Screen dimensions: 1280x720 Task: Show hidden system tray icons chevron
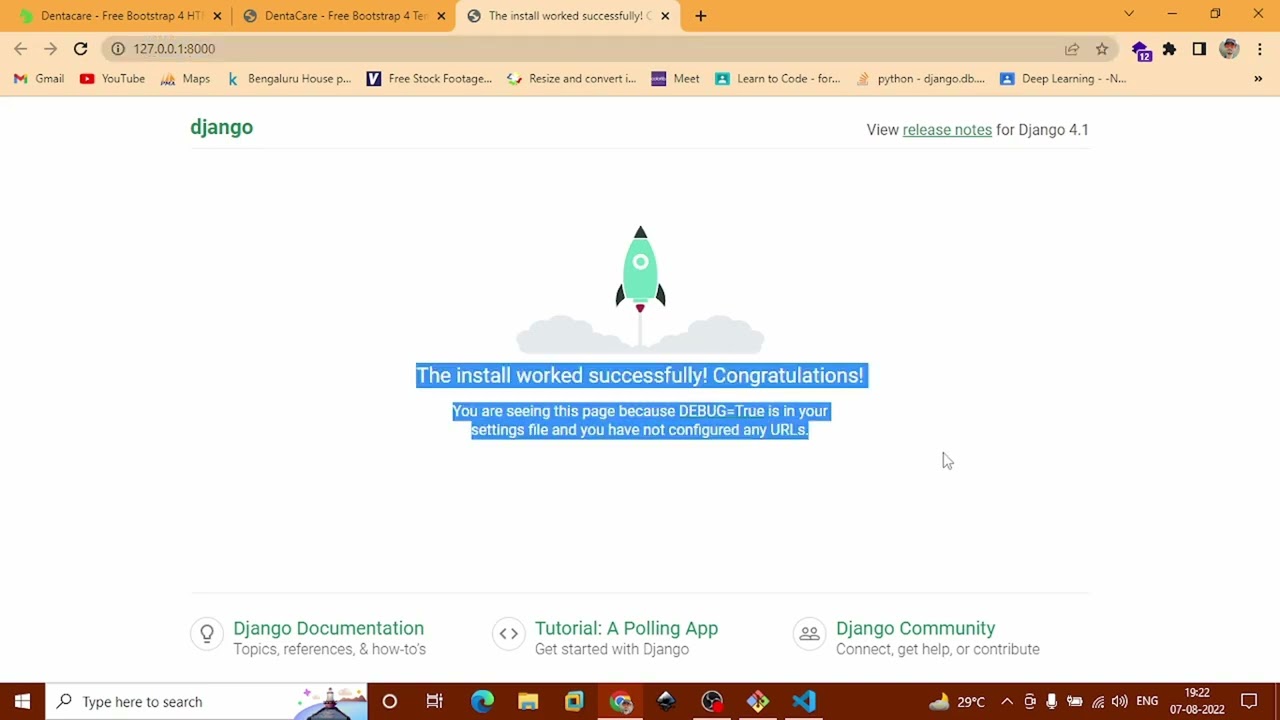pyautogui.click(x=1007, y=702)
